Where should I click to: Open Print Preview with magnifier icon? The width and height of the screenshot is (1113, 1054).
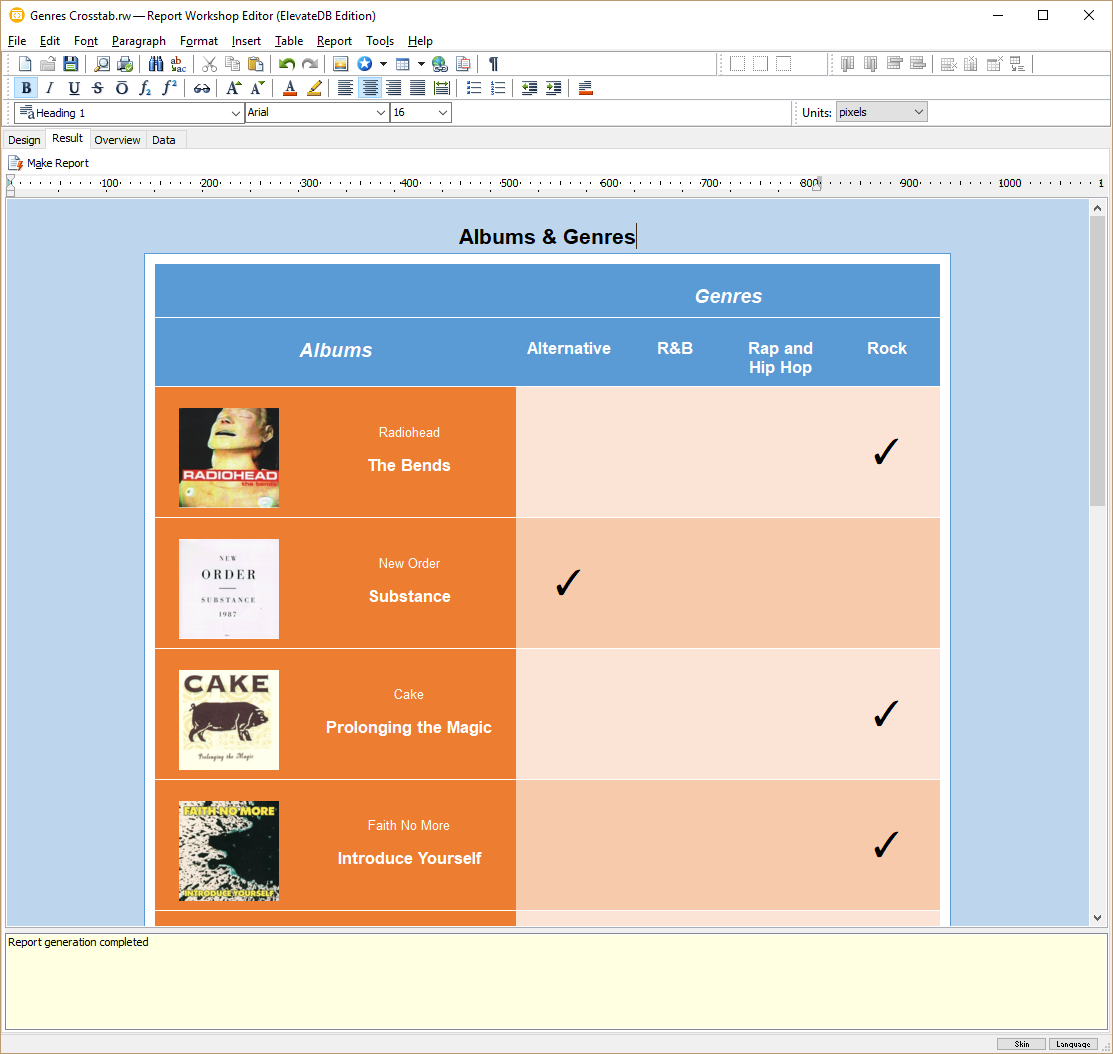(x=101, y=64)
